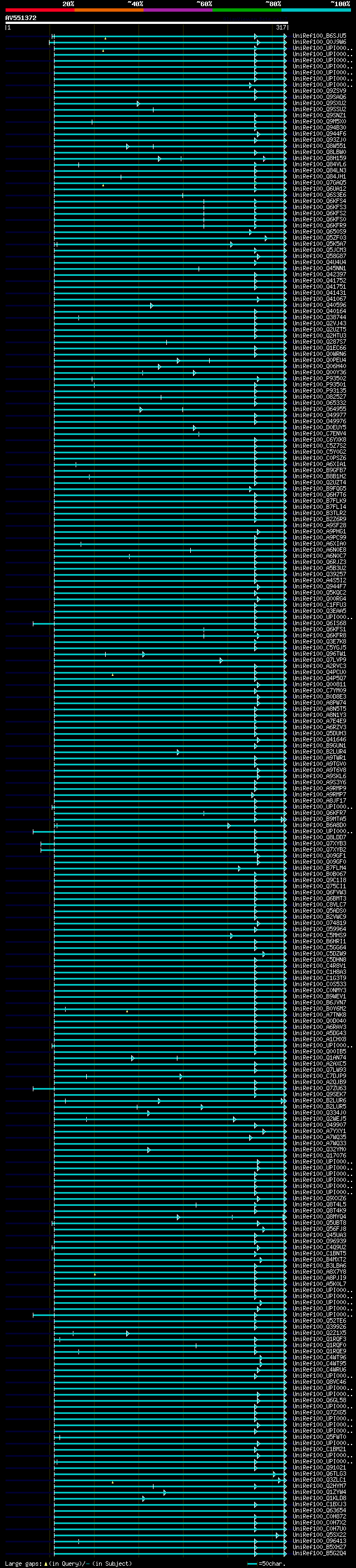356x1568 pixels.
Task: Click the UniRef100_Q7LVP9 label
Action: (x=319, y=660)
